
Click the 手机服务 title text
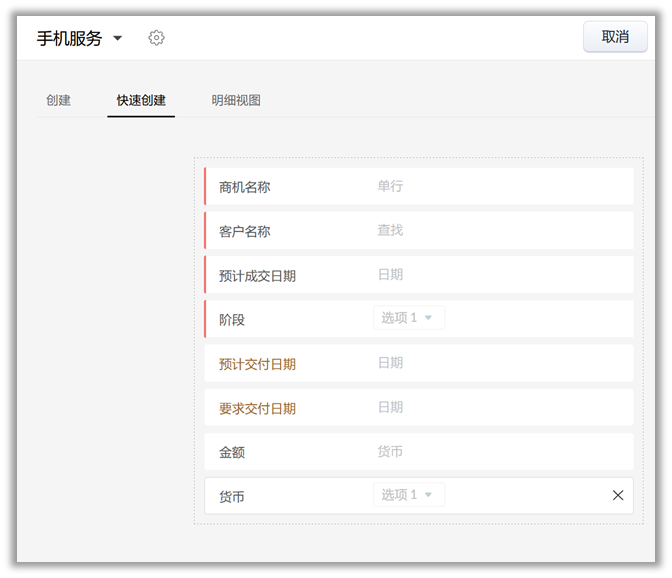click(x=69, y=38)
